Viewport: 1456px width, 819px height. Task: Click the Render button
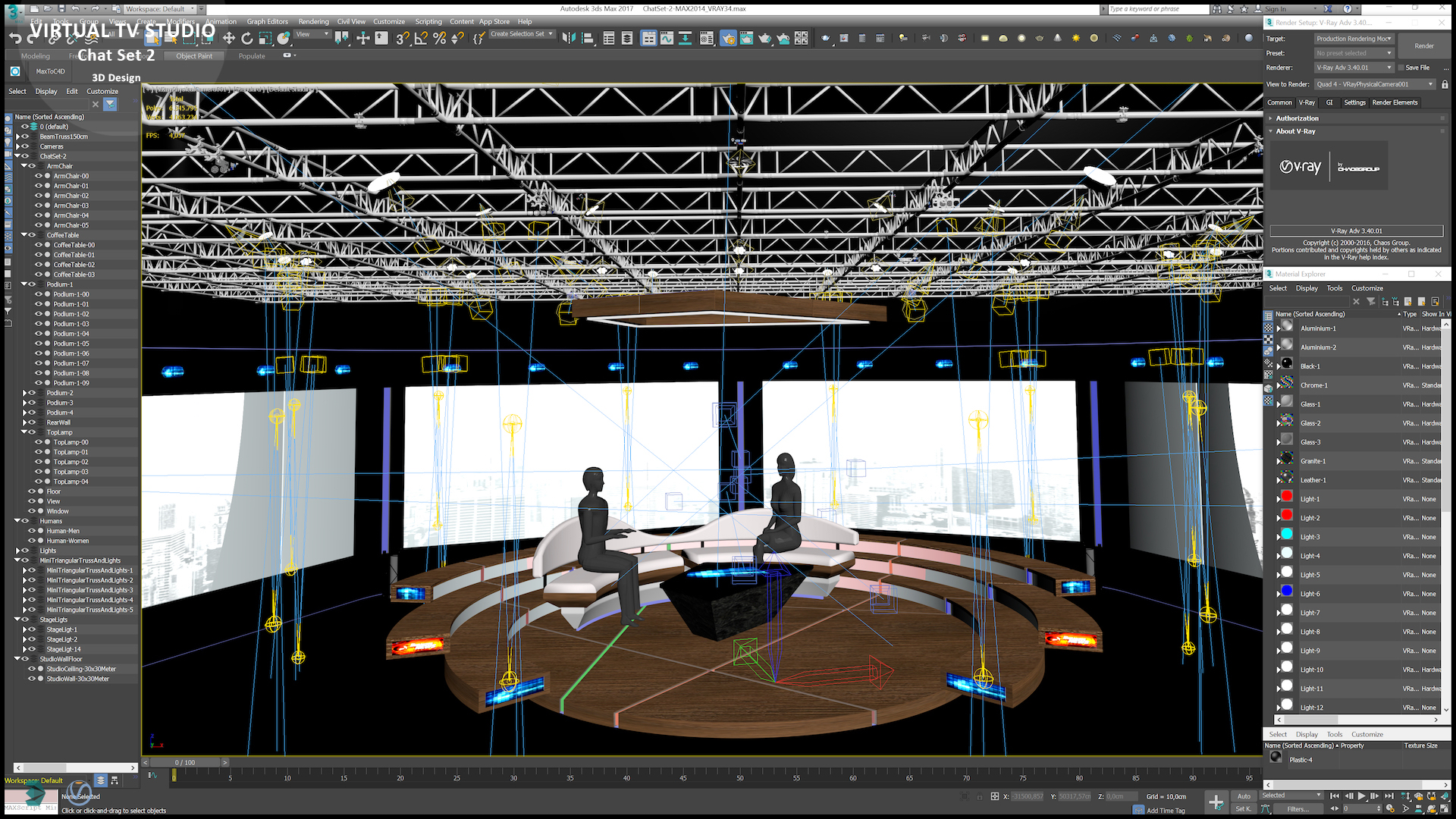pyautogui.click(x=1423, y=46)
